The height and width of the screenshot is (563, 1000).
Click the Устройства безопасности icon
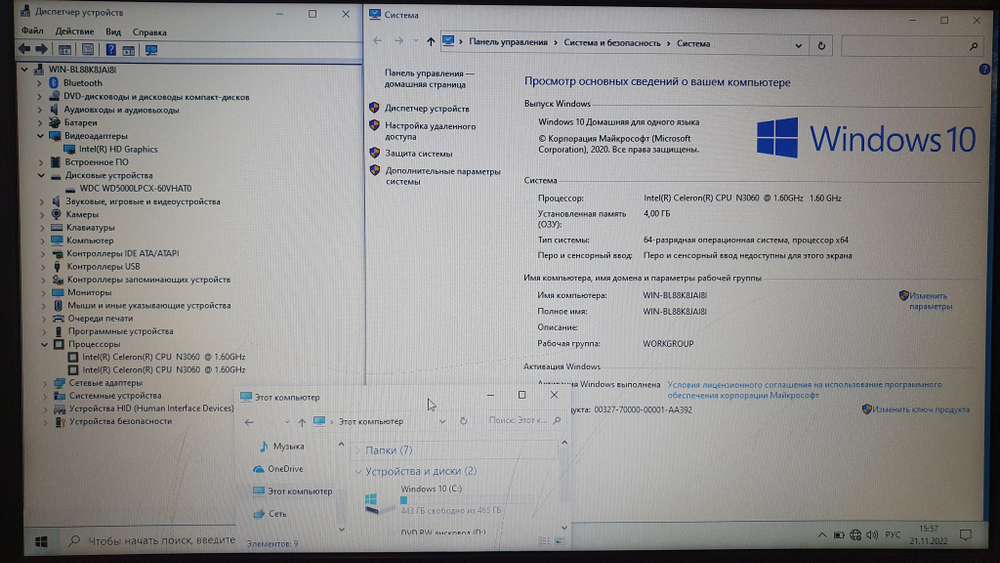point(61,421)
